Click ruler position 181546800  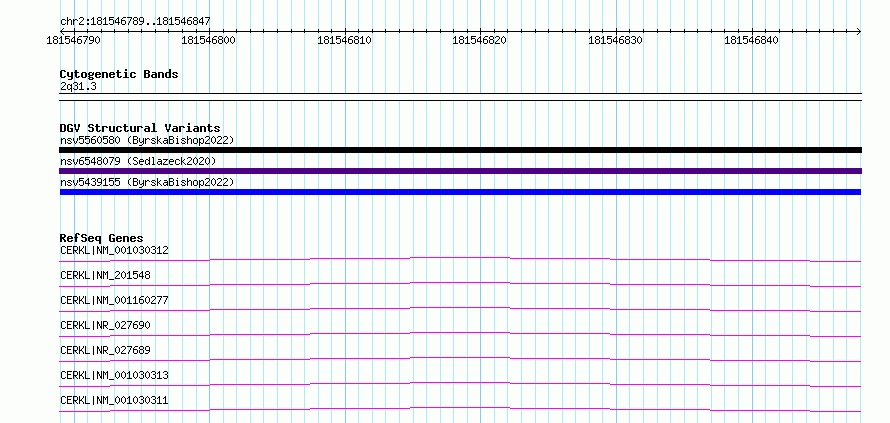(x=209, y=40)
